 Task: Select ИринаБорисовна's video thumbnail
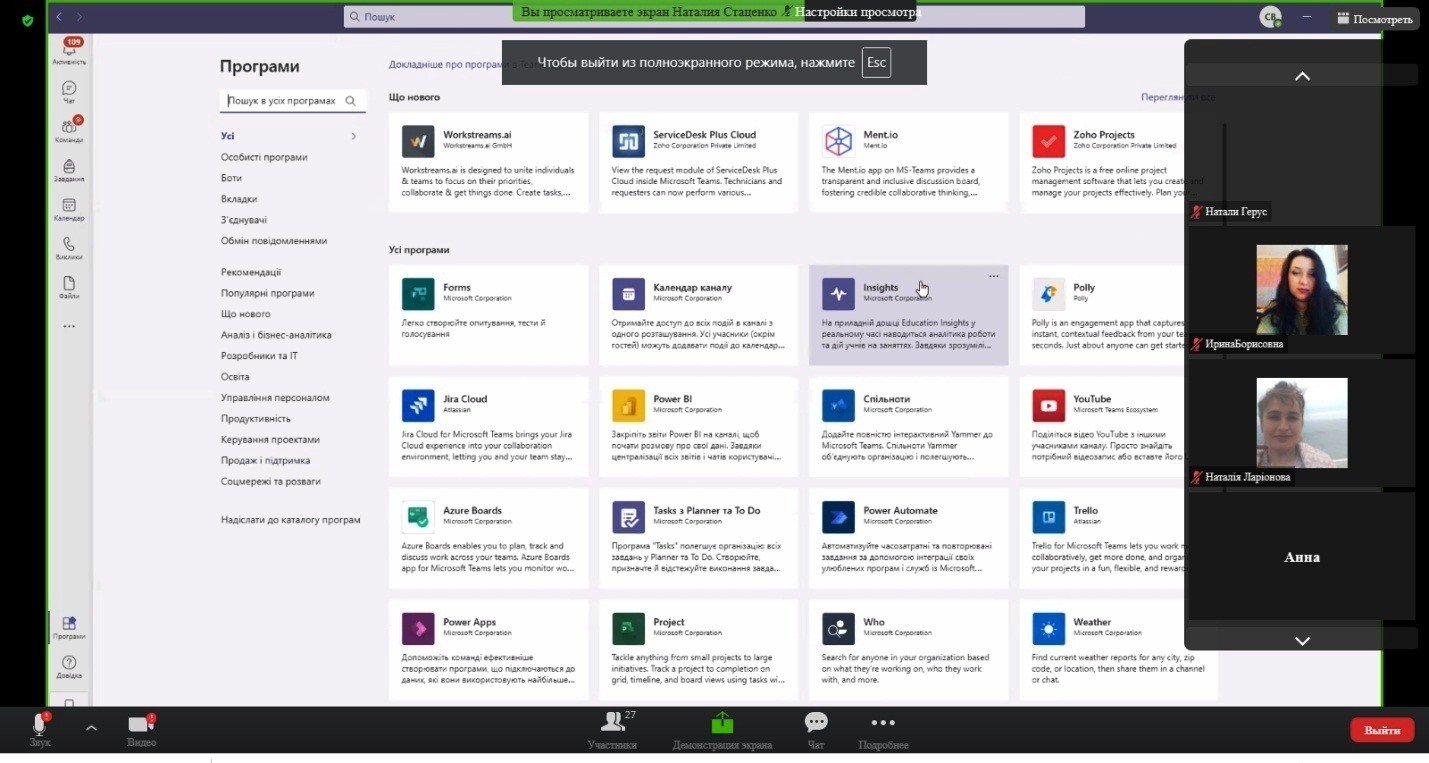click(1301, 290)
